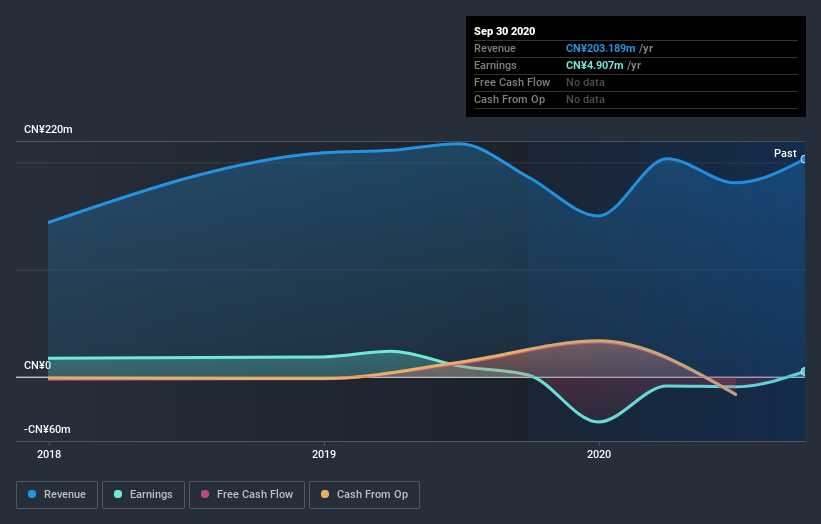The image size is (821, 524).
Task: Click the Sep 30 2020 tooltip header
Action: click(505, 31)
